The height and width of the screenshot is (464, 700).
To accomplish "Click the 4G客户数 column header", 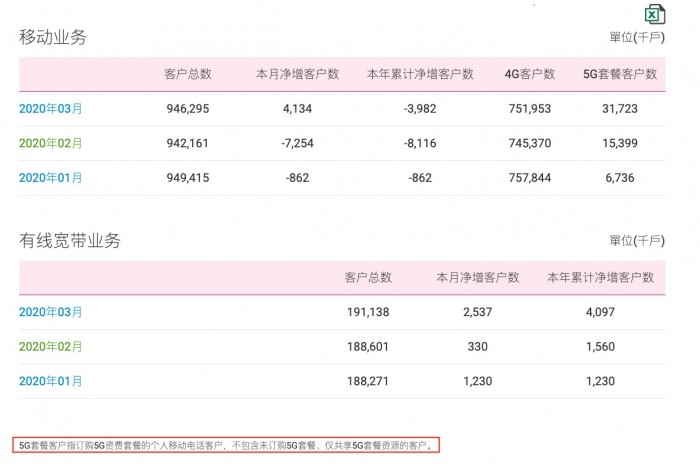I will coord(529,74).
